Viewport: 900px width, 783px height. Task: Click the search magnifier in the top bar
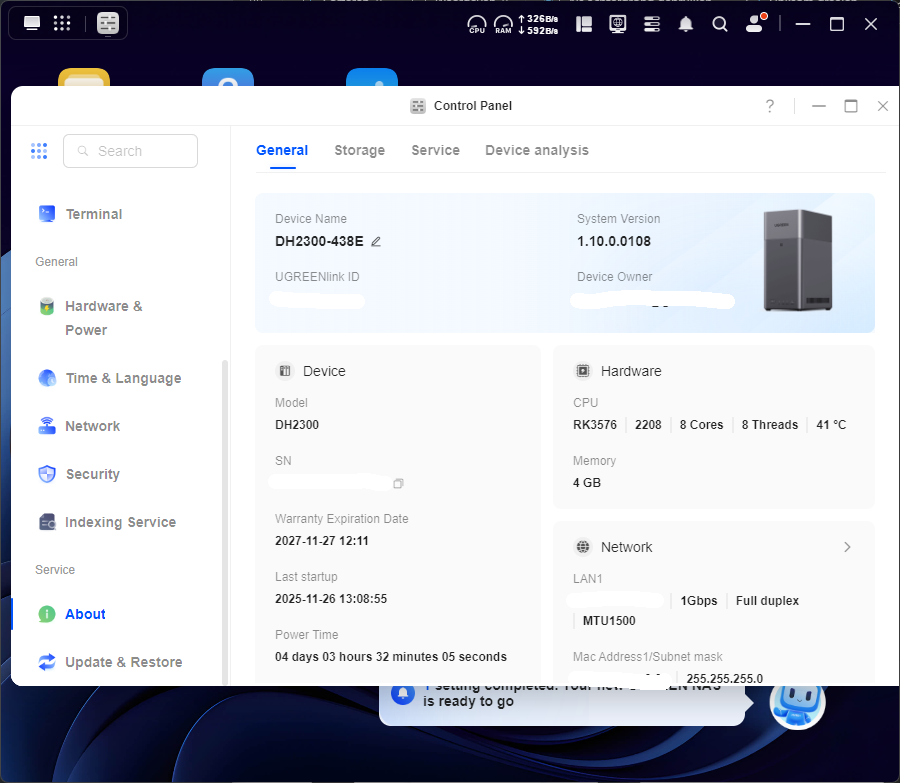coord(720,24)
